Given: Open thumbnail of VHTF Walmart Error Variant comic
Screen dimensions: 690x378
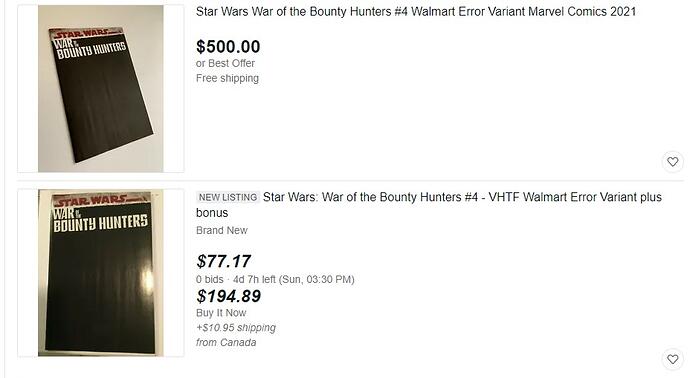Looking at the screenshot, I should 101,273.
